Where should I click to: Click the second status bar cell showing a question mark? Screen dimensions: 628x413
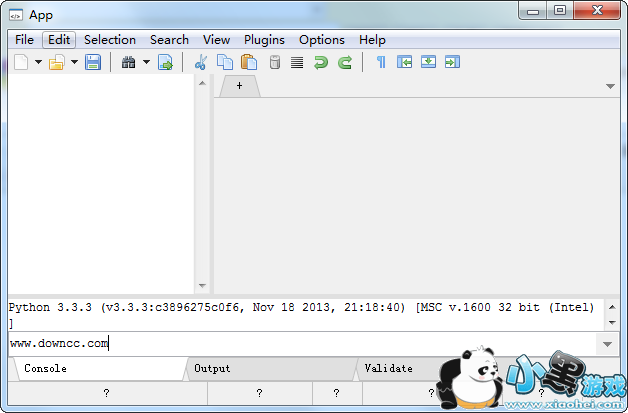[260, 393]
